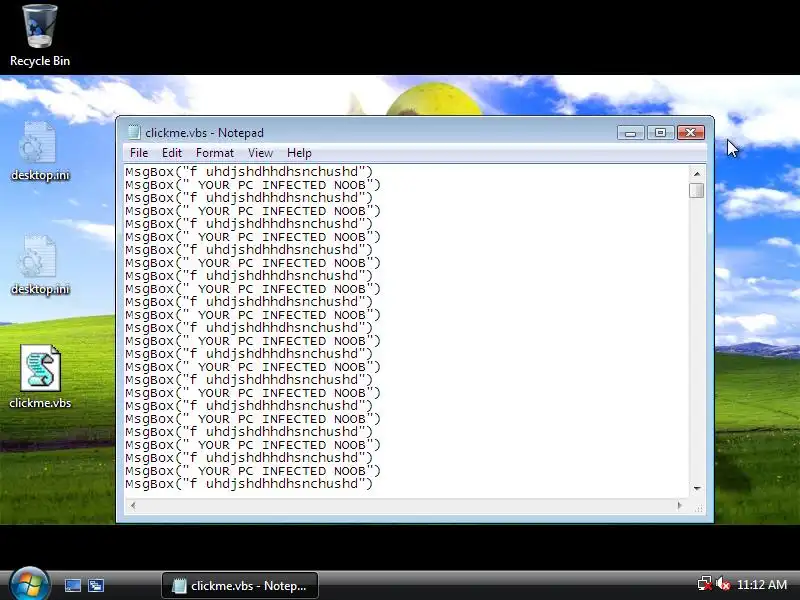Click the vertical scrollbar down arrow
This screenshot has height=600, width=800.
click(x=696, y=489)
